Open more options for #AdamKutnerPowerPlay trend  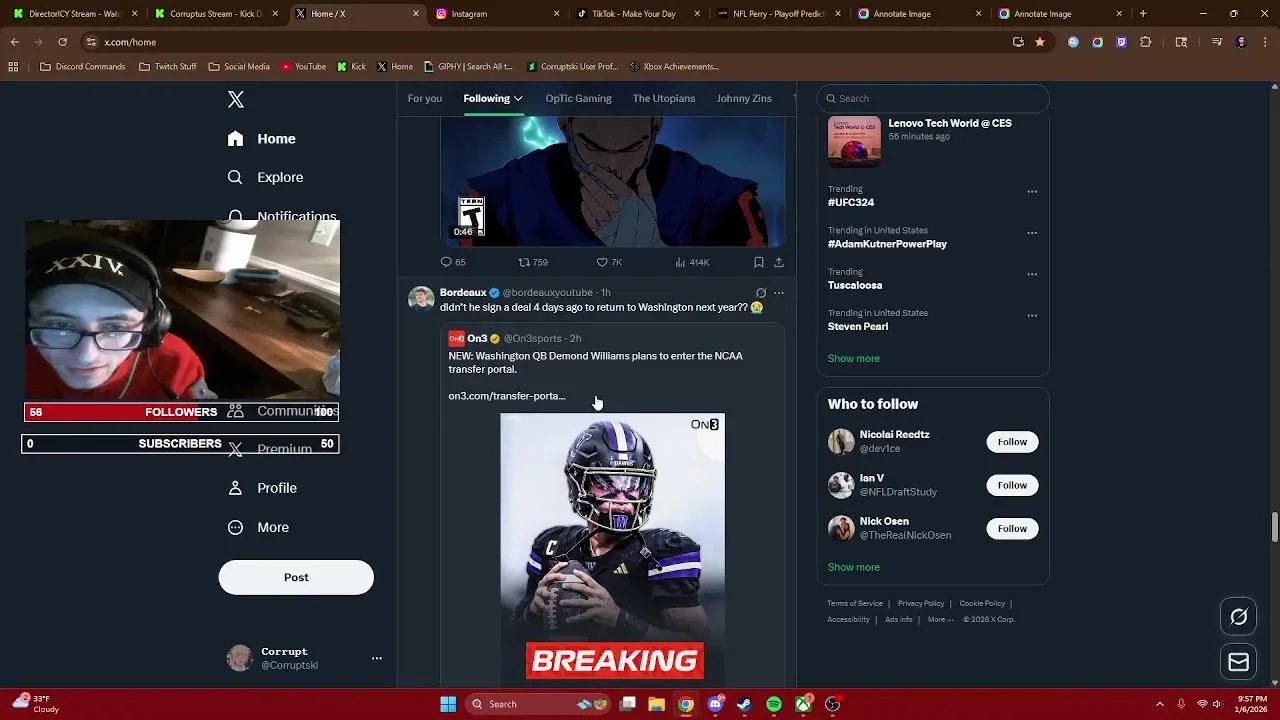point(1032,233)
